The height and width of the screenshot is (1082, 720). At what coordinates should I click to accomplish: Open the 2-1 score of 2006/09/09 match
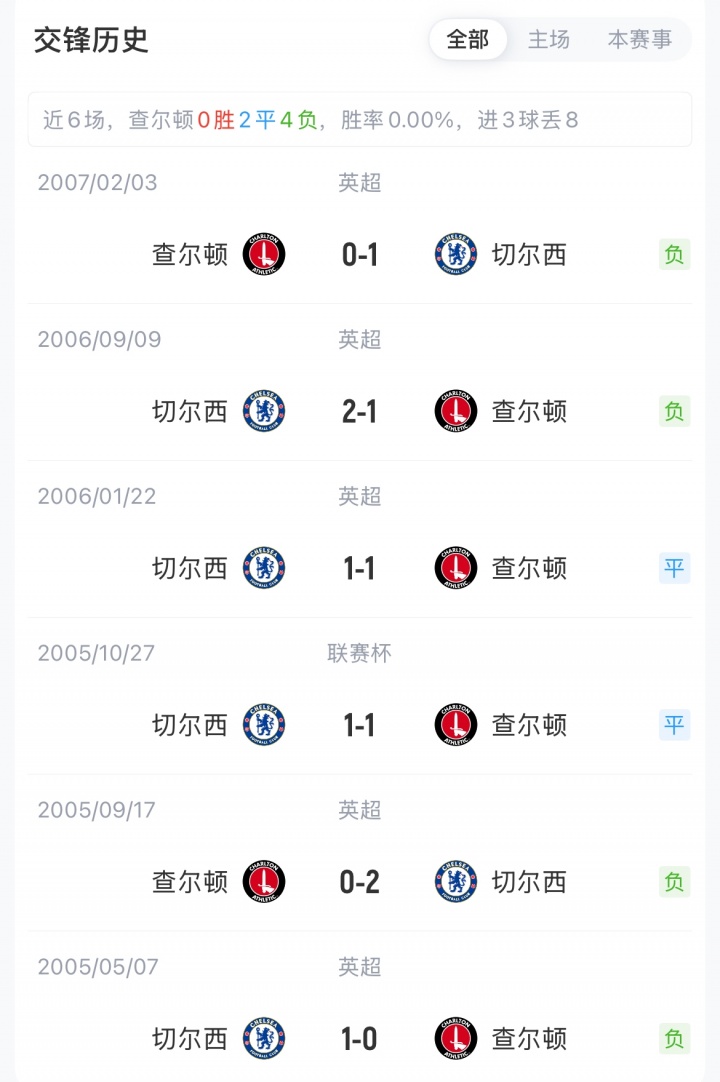[360, 411]
